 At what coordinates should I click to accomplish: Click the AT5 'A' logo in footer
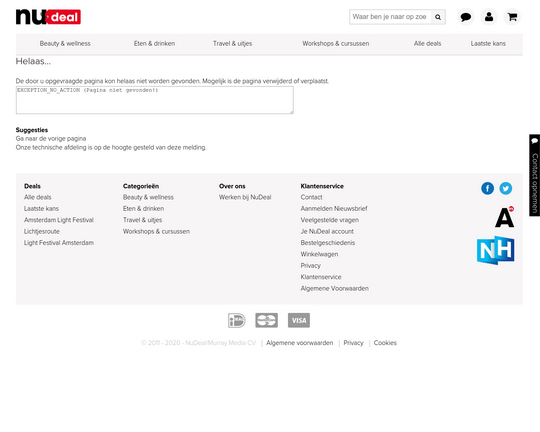click(505, 217)
